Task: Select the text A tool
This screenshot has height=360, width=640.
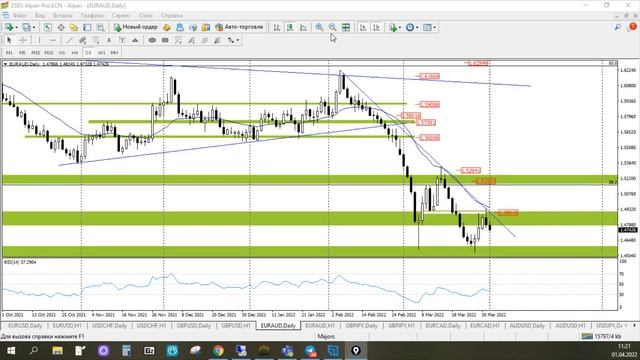Action: (x=109, y=40)
